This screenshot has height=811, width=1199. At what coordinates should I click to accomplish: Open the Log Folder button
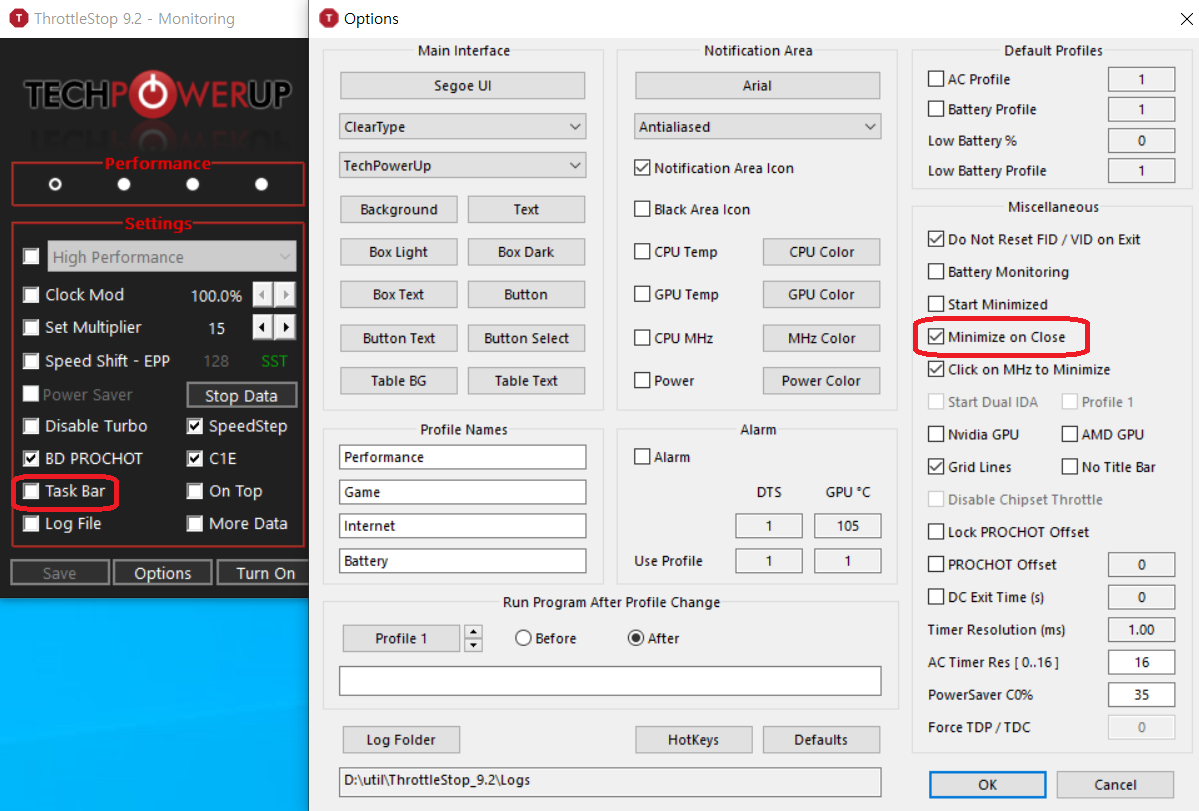coord(401,739)
